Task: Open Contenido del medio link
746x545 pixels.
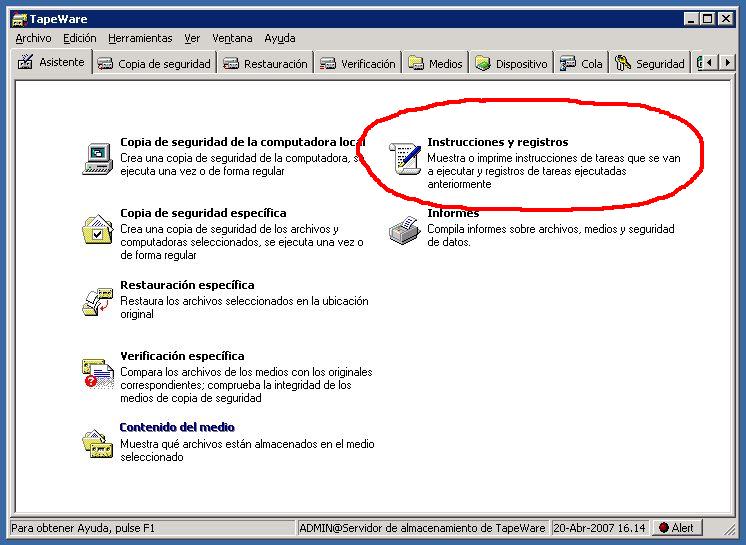Action: (x=177, y=427)
